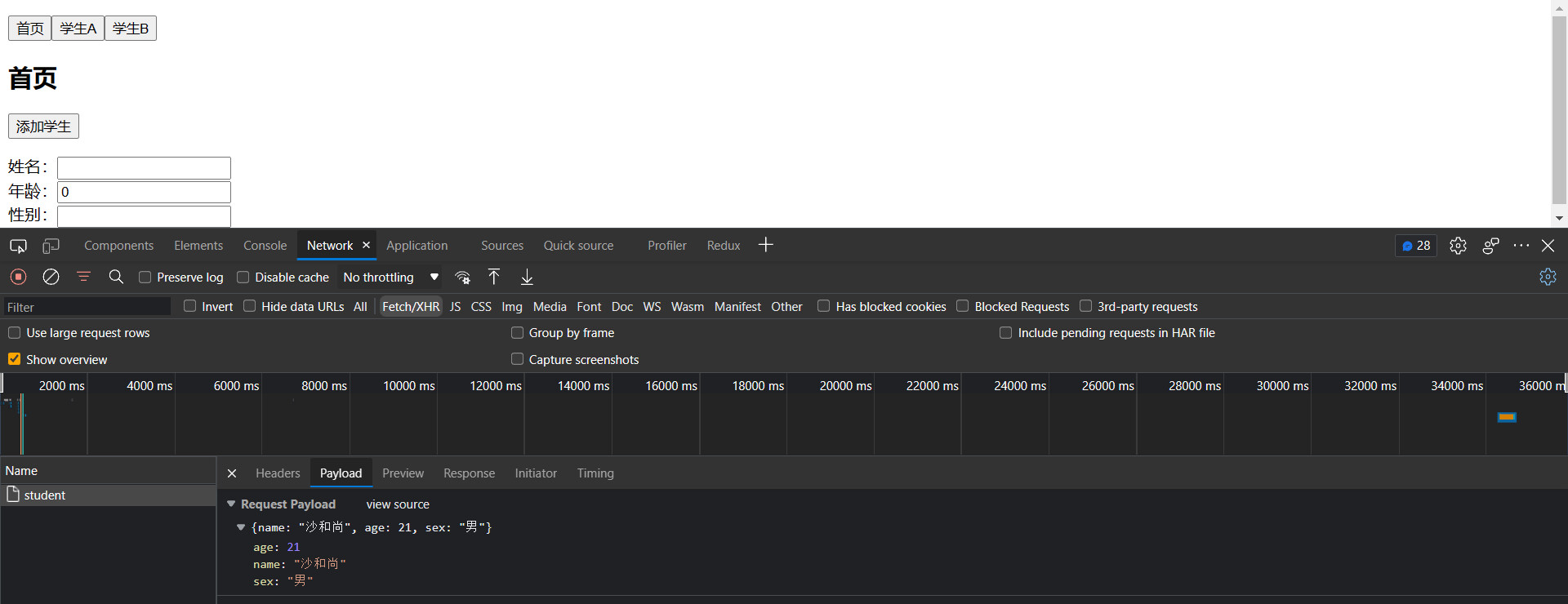This screenshot has height=604, width=1568.
Task: Open the No throttling dropdown
Action: point(390,278)
